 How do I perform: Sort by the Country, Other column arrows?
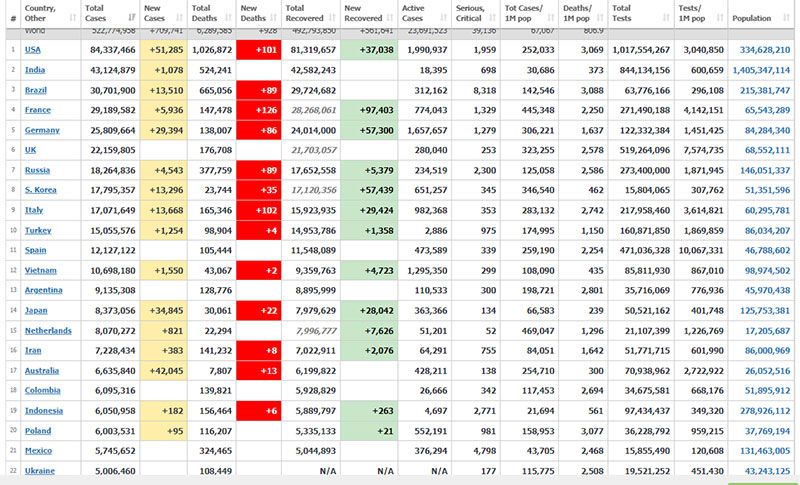[73, 18]
